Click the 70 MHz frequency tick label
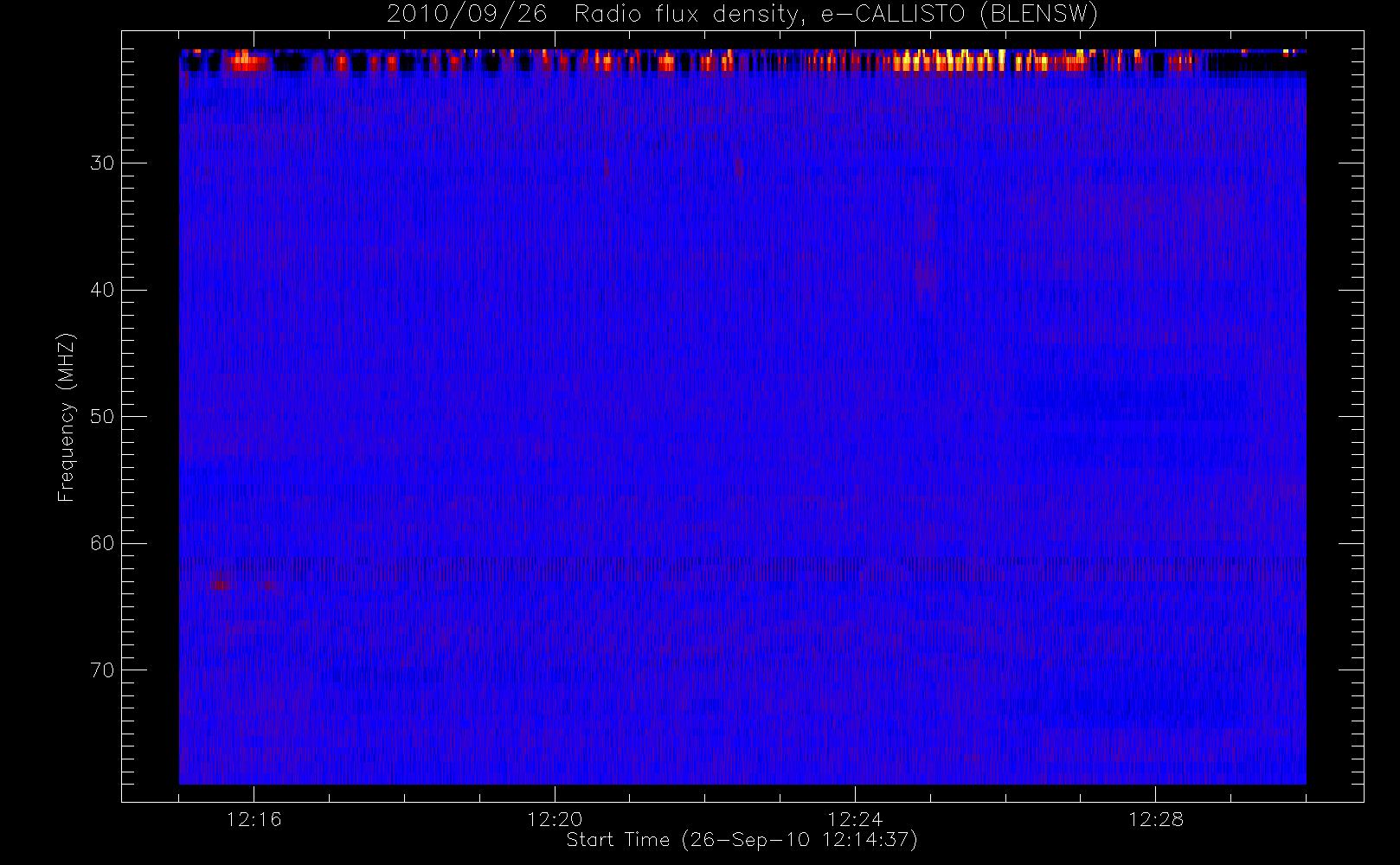The width and height of the screenshot is (1400, 865). [102, 670]
